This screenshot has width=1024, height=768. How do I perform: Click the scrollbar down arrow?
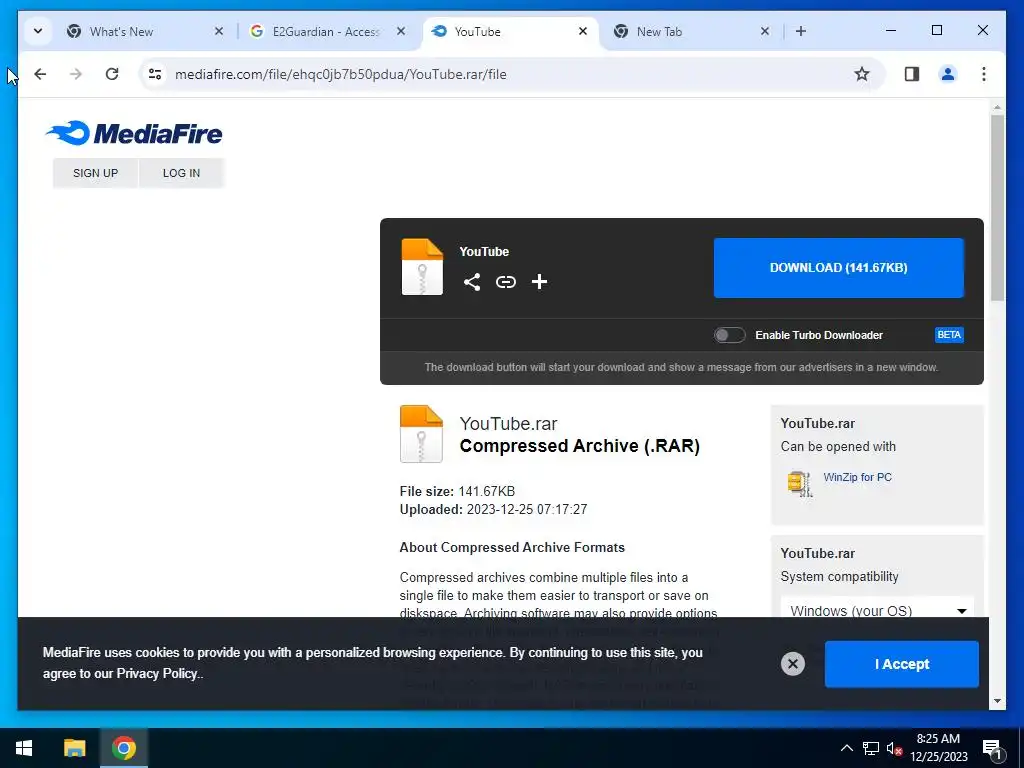[x=997, y=701]
